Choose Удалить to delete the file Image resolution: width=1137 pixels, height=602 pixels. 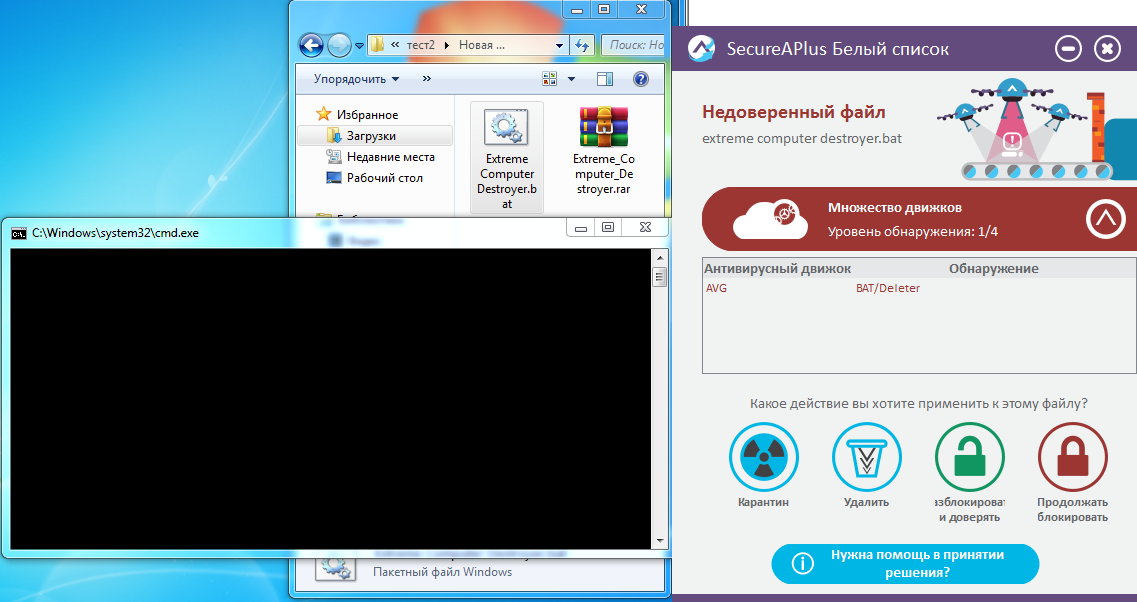[867, 458]
